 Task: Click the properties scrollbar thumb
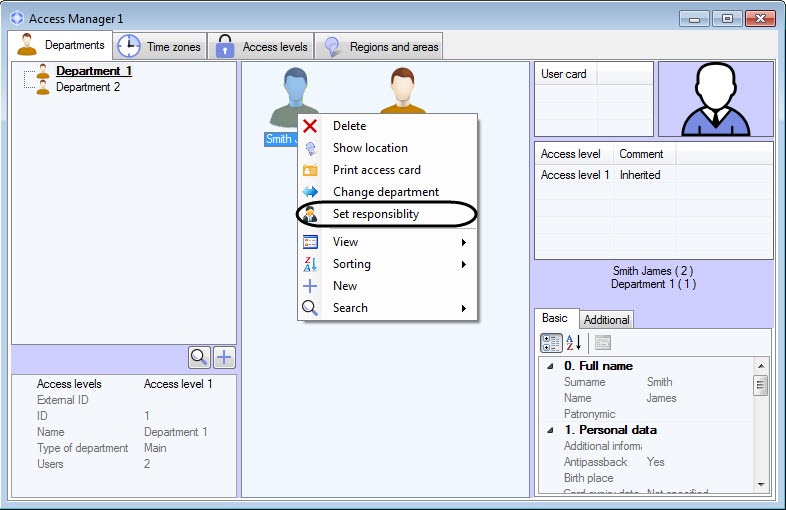(x=761, y=385)
